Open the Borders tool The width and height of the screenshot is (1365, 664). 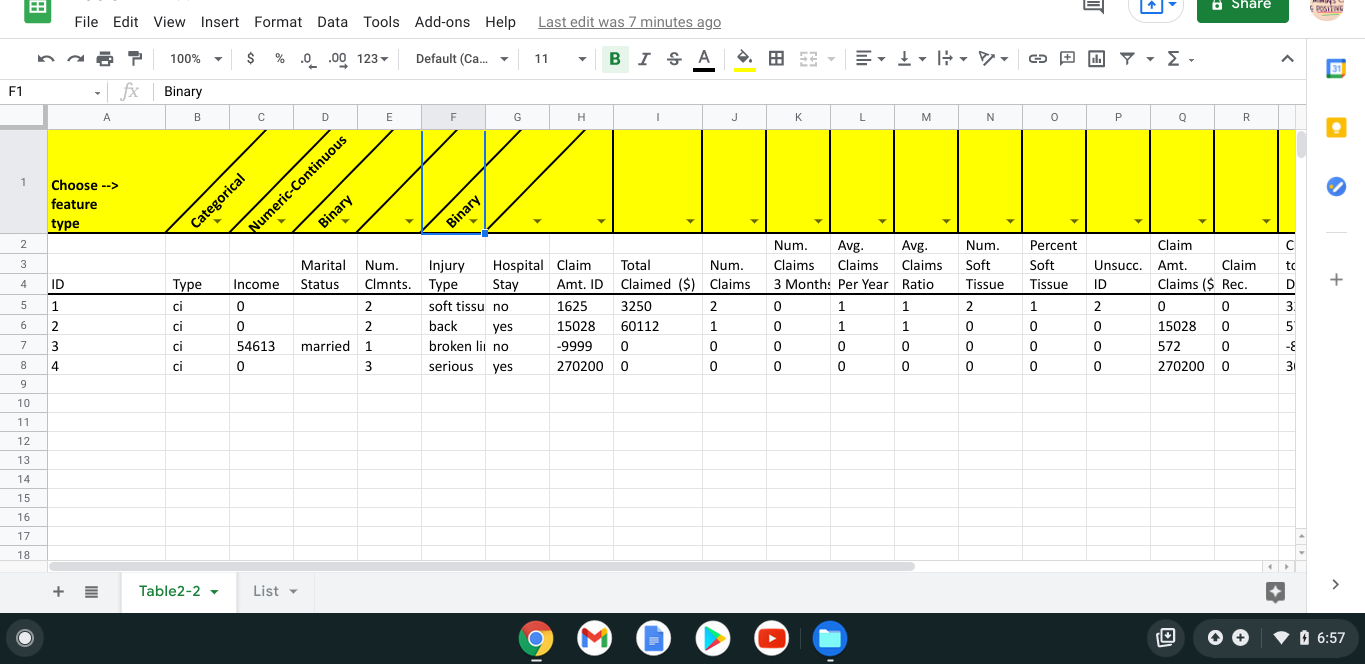point(777,59)
